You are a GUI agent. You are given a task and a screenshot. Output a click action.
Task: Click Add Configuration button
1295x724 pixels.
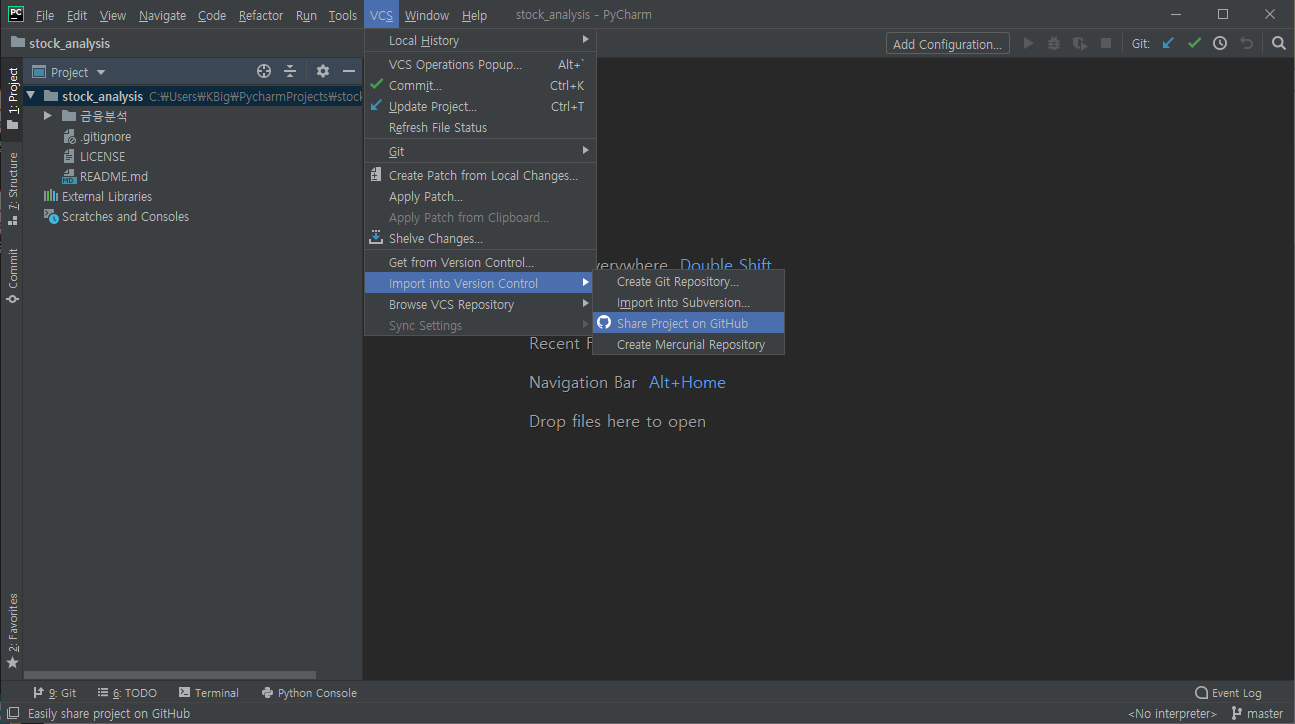coord(947,43)
